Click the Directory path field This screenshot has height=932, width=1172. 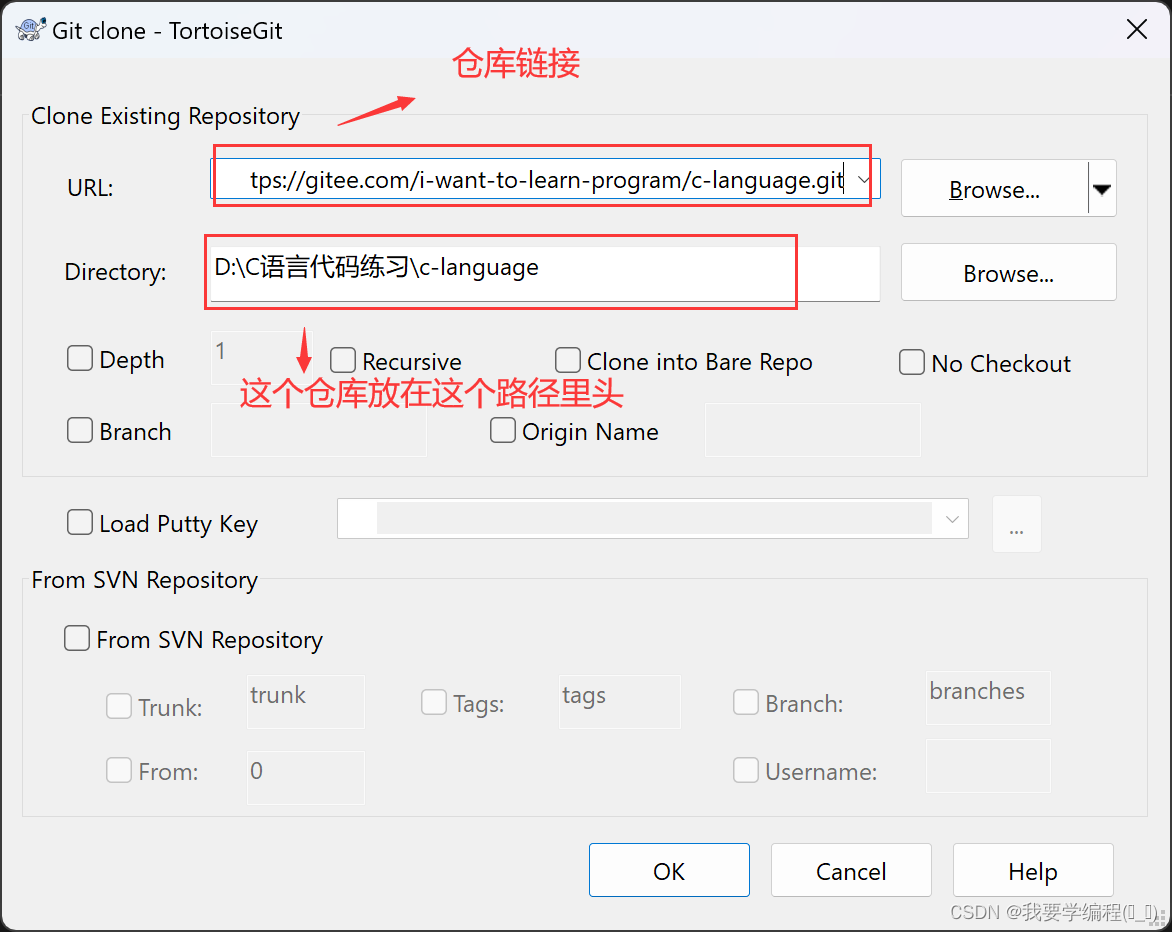[x=545, y=273]
